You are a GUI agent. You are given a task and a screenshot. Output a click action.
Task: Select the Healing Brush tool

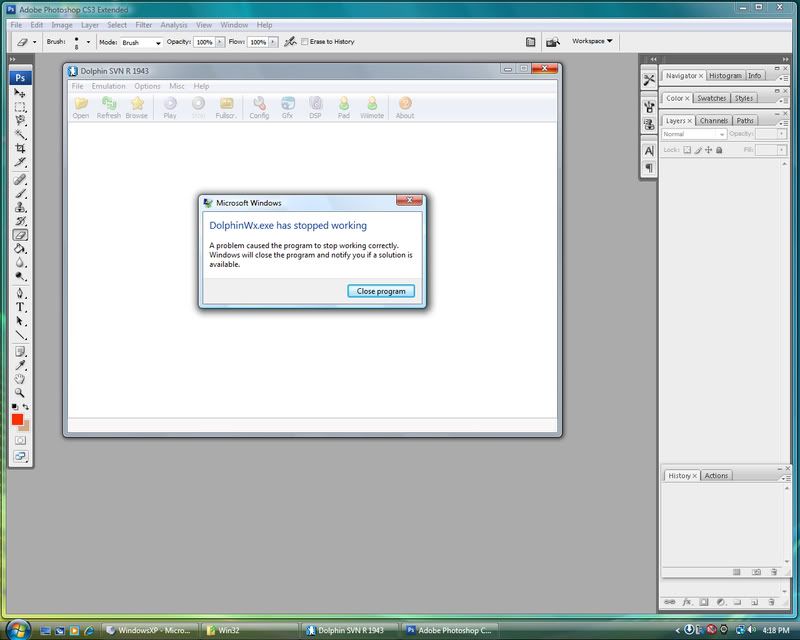coord(20,180)
